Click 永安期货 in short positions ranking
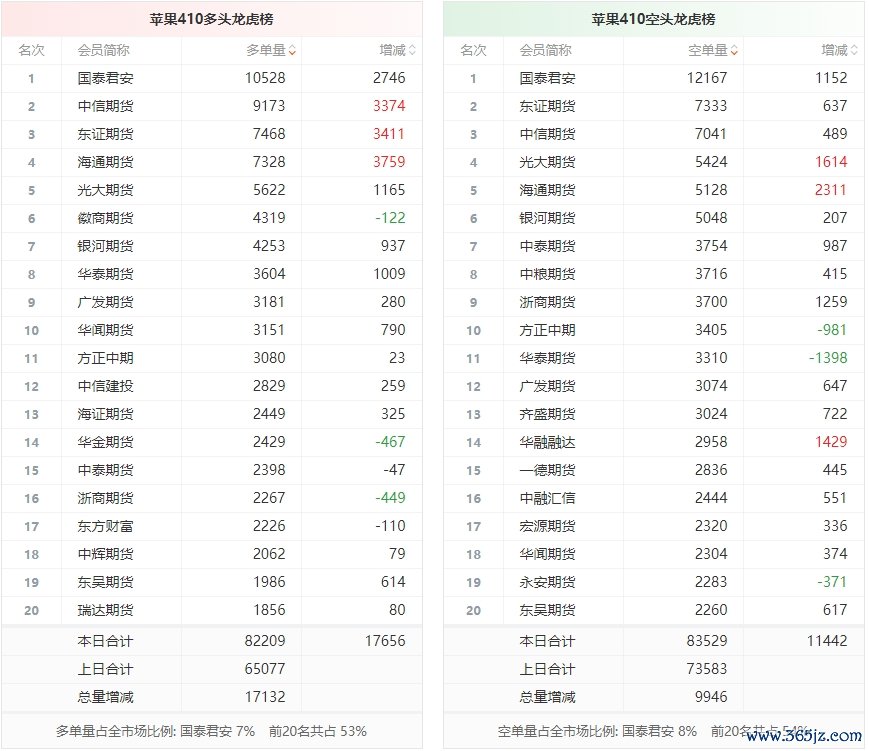 click(x=547, y=582)
